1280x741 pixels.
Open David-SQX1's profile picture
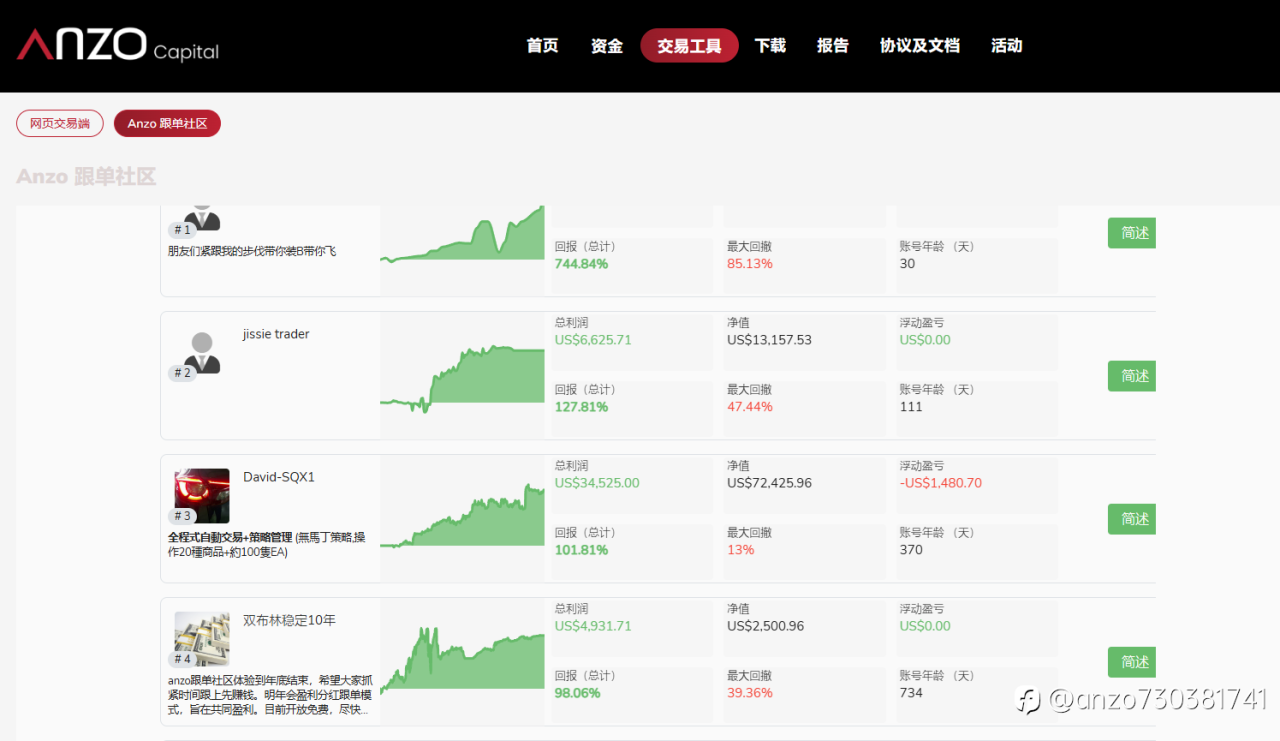(202, 496)
